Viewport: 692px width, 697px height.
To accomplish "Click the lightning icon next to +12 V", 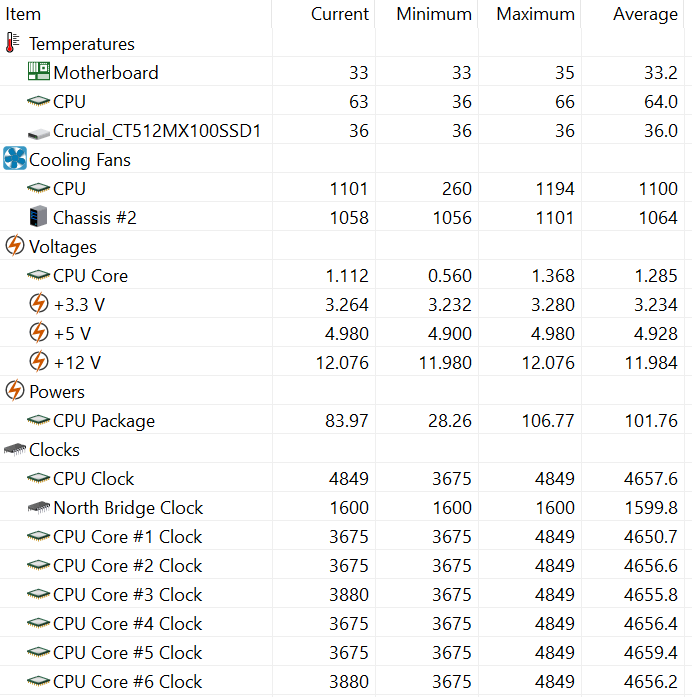I will pos(39,361).
